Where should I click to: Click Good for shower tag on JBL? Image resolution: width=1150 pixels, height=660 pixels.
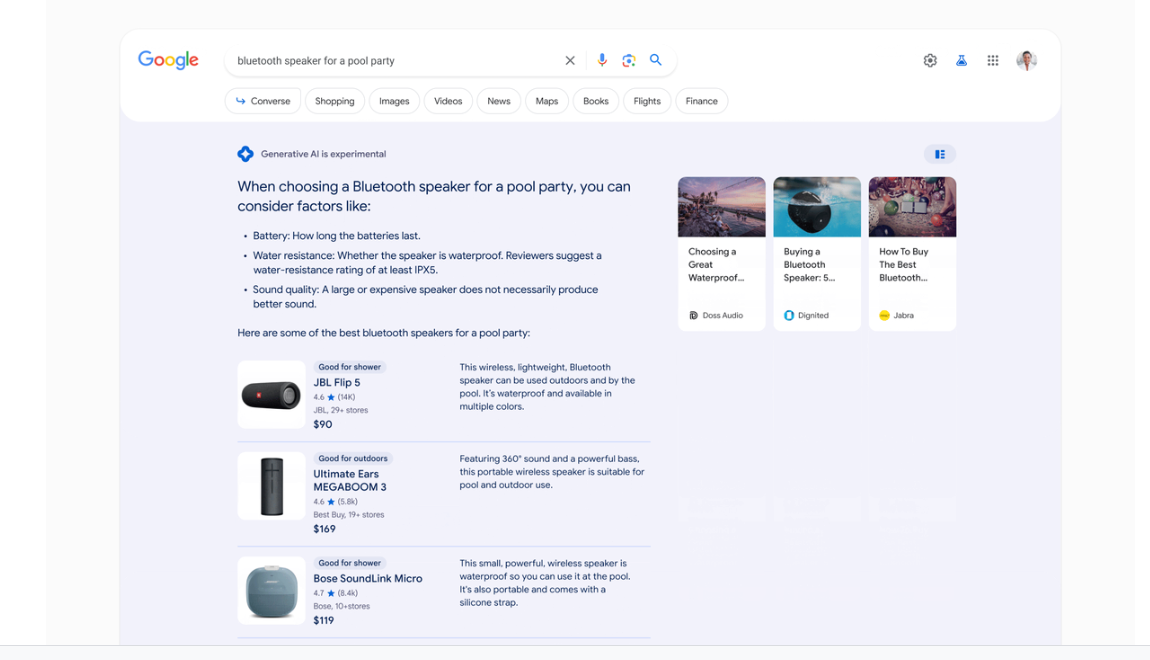[350, 367]
